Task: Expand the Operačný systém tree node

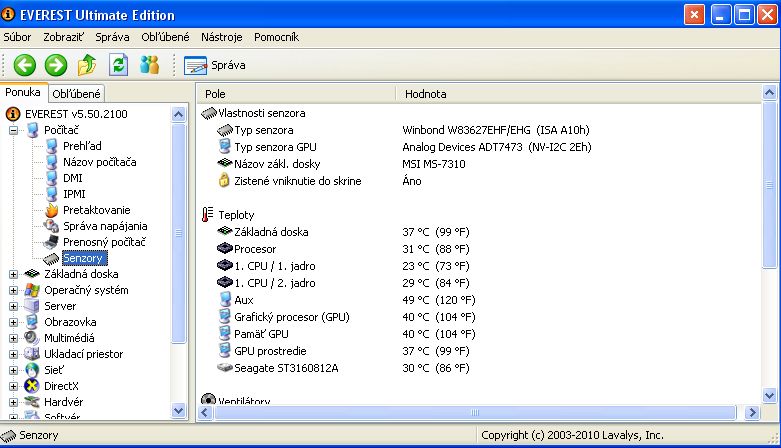Action: point(13,290)
